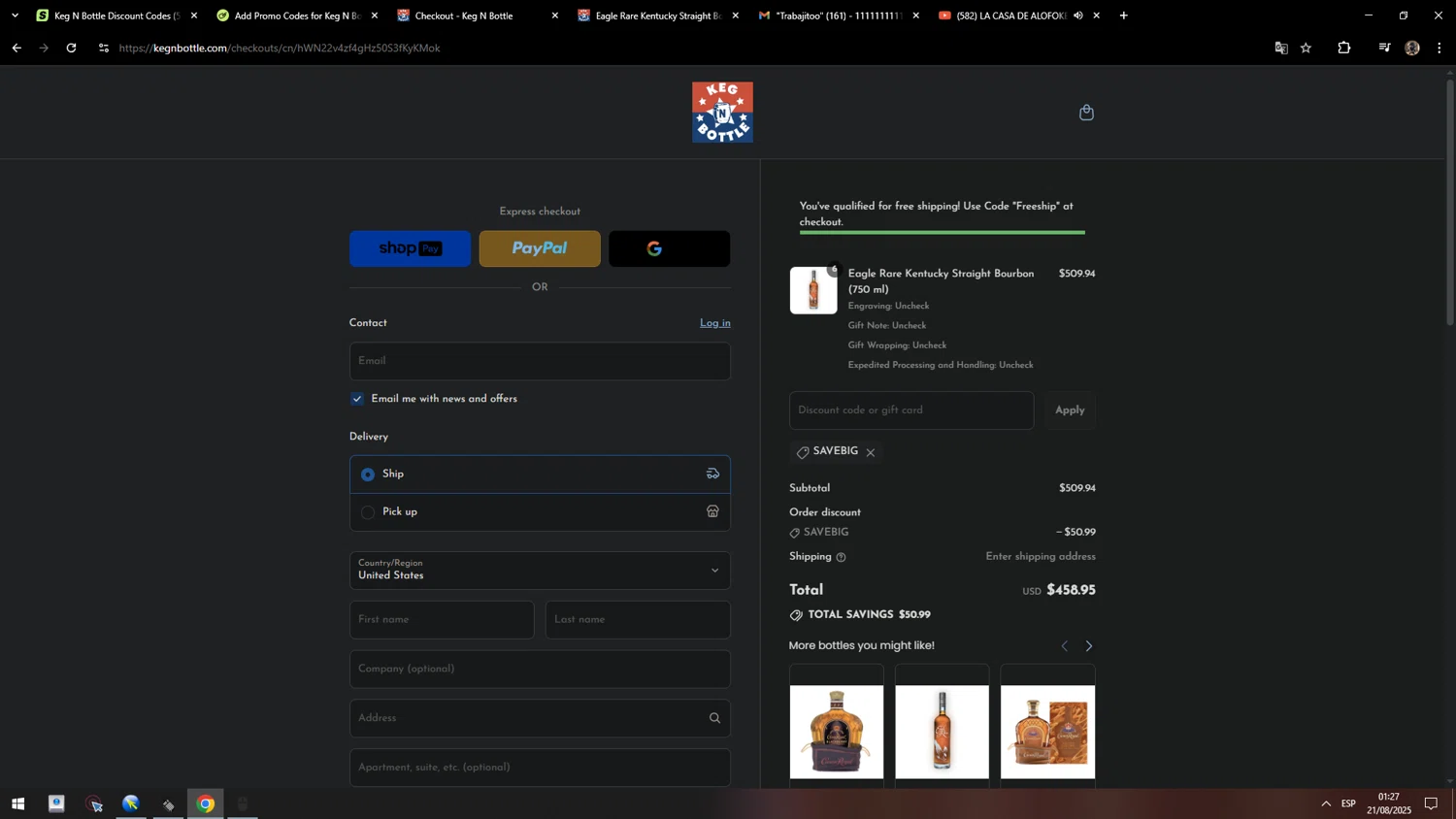Focus the Discount code or gift card field
The height and width of the screenshot is (819, 1456).
pos(911,410)
